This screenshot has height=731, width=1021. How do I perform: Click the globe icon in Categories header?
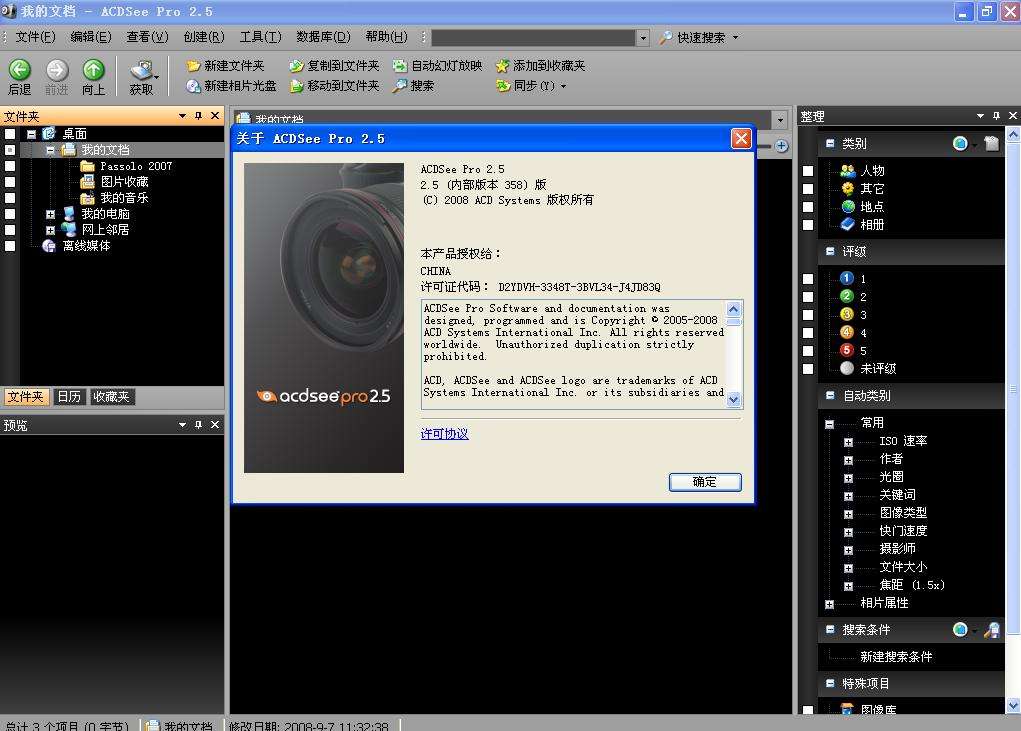click(960, 143)
